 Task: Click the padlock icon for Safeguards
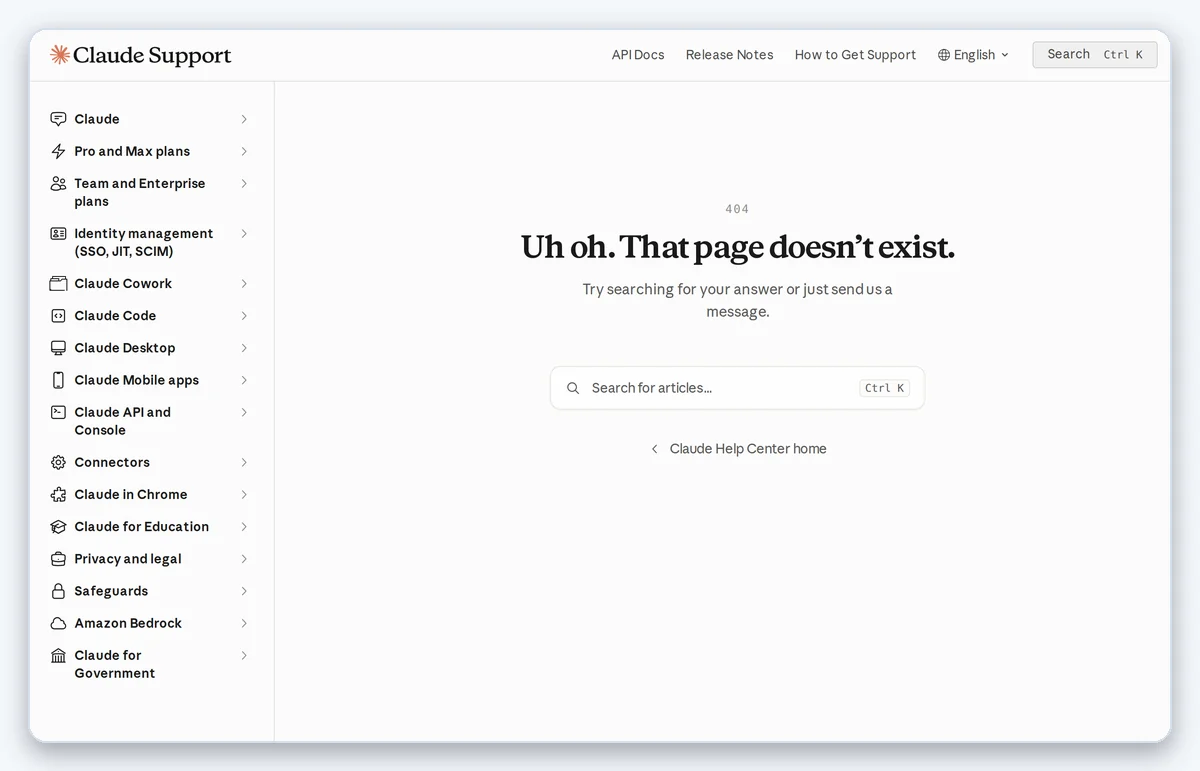tap(58, 591)
